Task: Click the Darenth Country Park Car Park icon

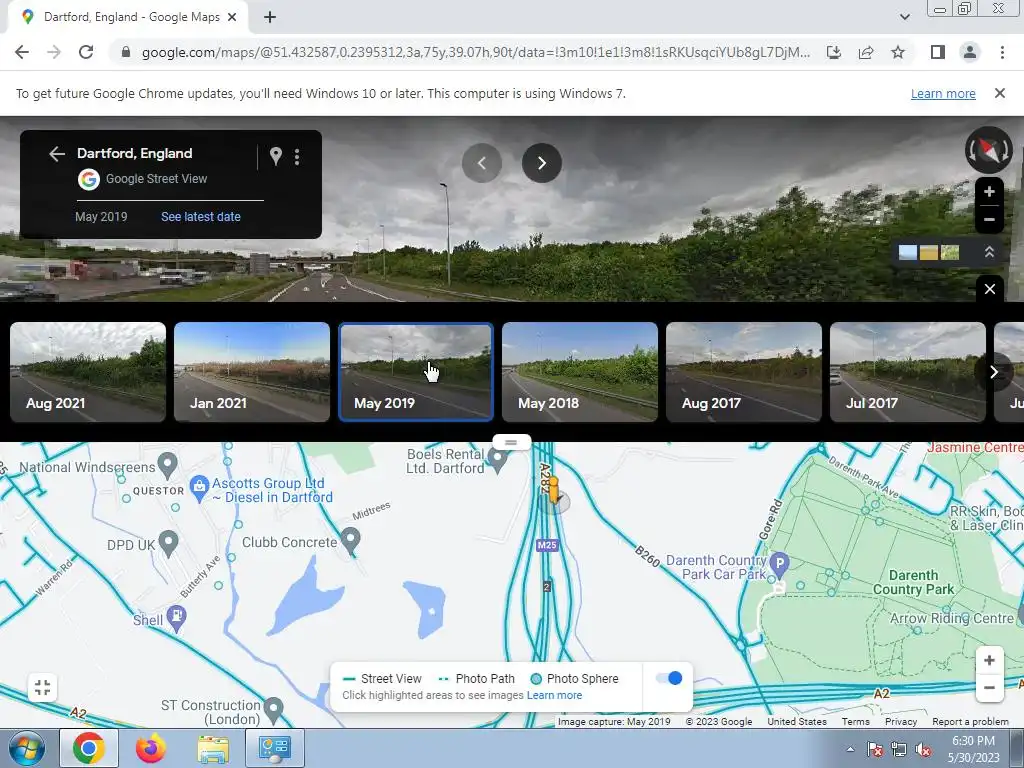Action: tap(780, 563)
